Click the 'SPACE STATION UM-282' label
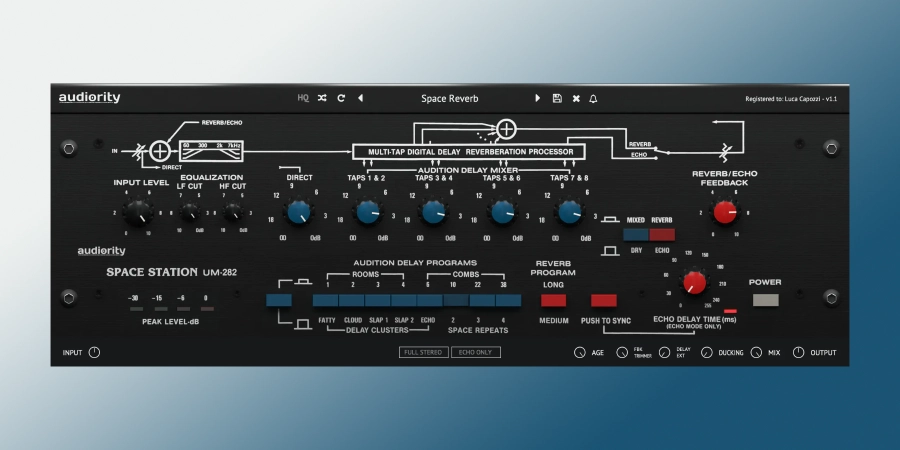This screenshot has height=450, width=900. pyautogui.click(x=171, y=272)
